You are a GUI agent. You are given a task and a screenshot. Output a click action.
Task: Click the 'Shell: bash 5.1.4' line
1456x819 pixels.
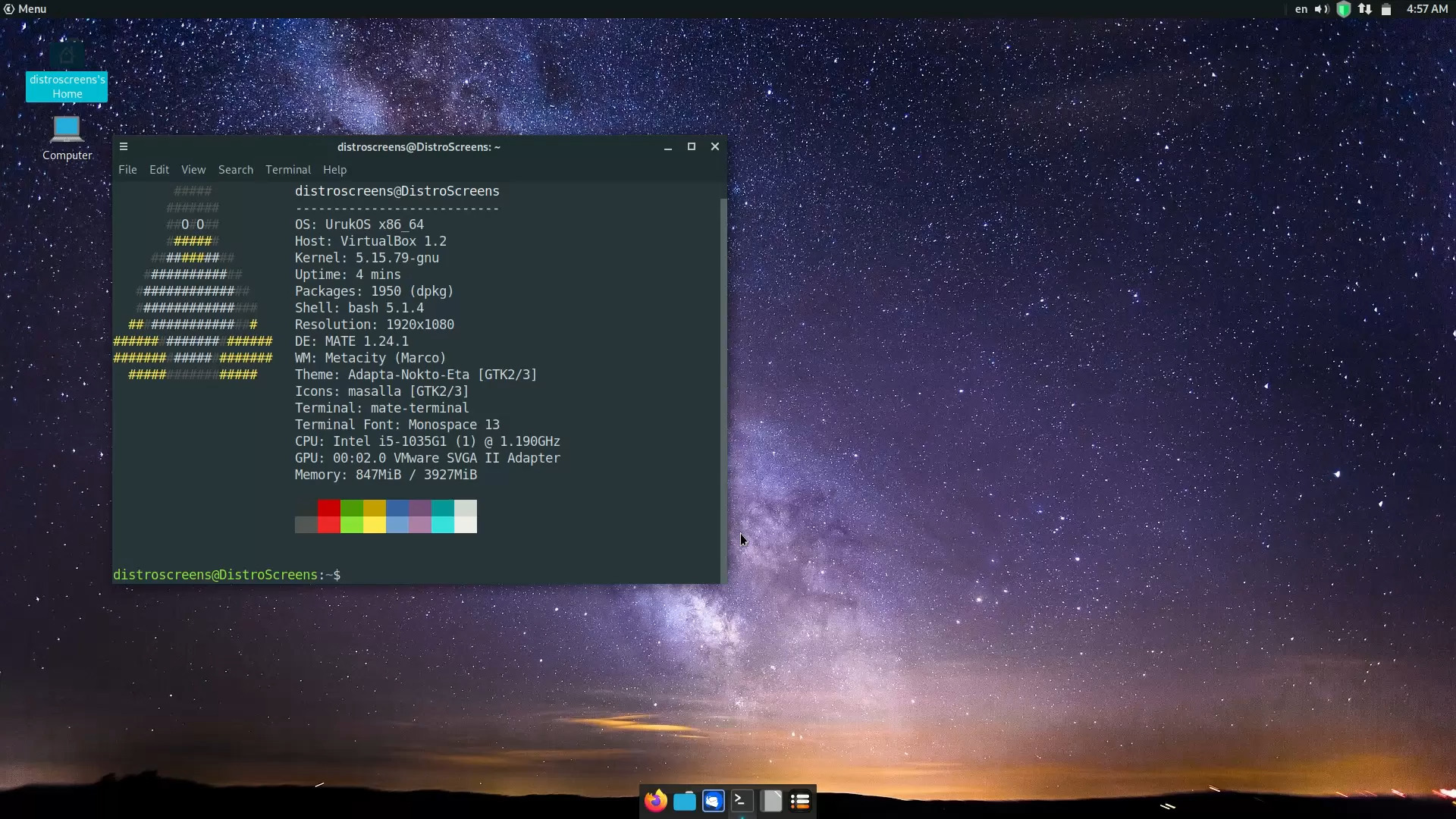[x=359, y=308]
